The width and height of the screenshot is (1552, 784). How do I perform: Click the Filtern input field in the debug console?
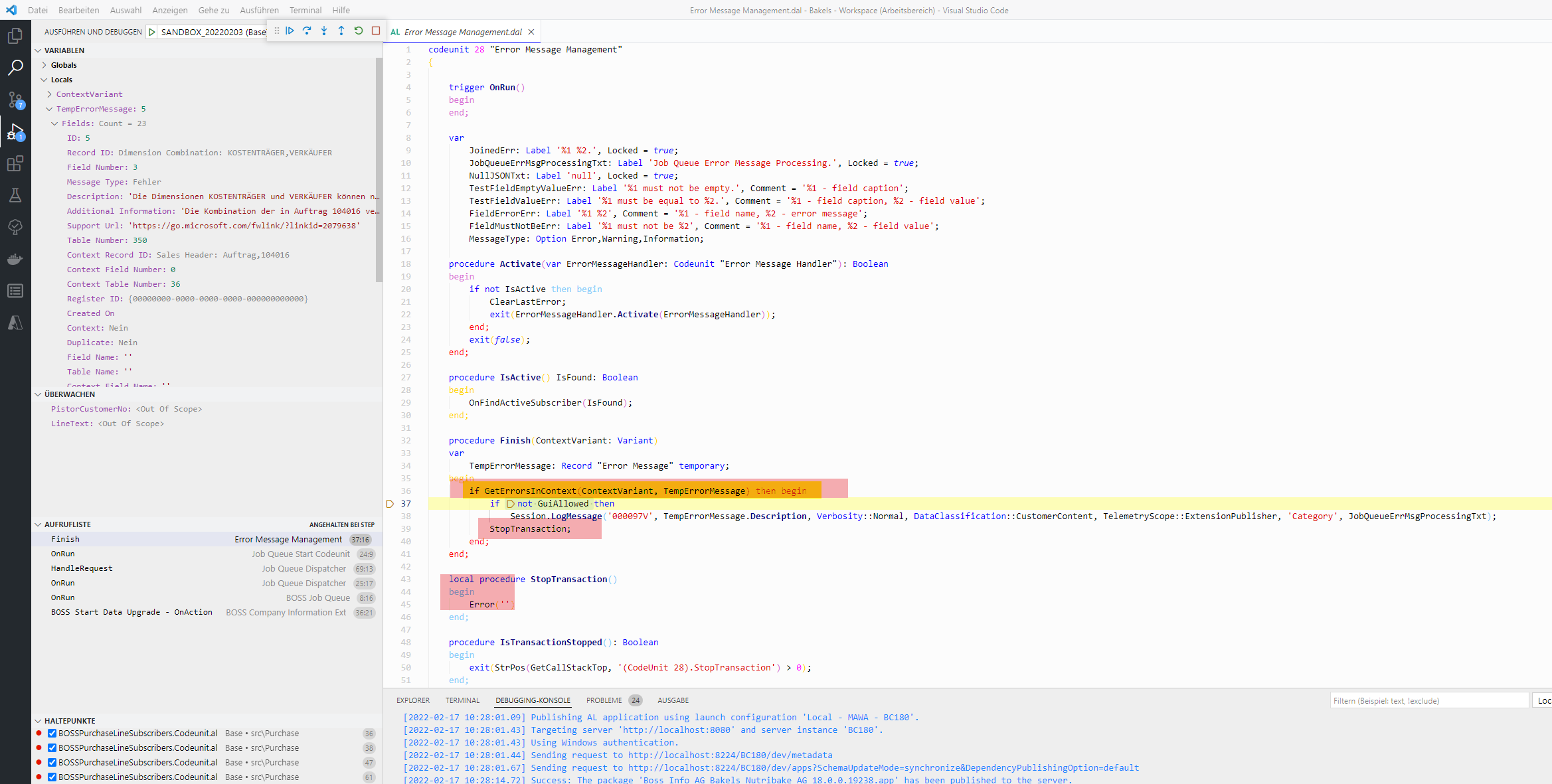tap(1428, 700)
